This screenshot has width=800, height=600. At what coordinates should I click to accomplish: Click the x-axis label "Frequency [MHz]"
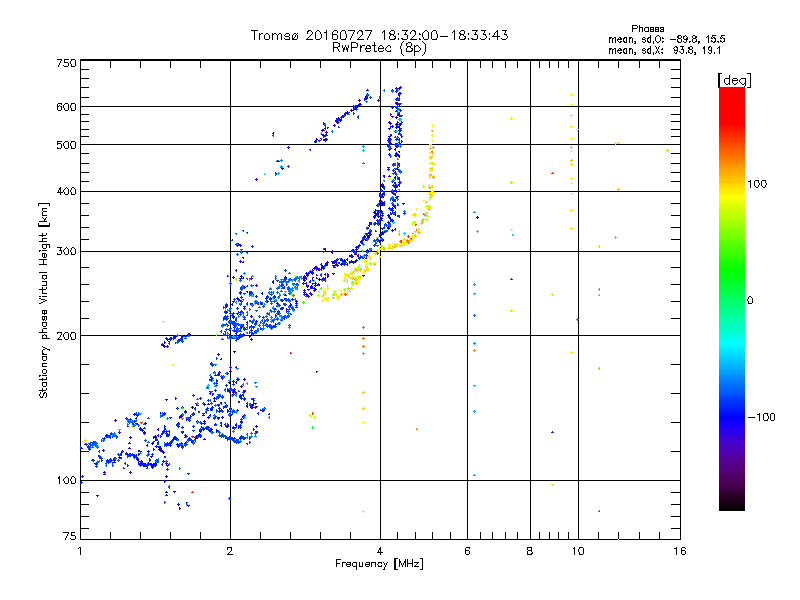379,564
